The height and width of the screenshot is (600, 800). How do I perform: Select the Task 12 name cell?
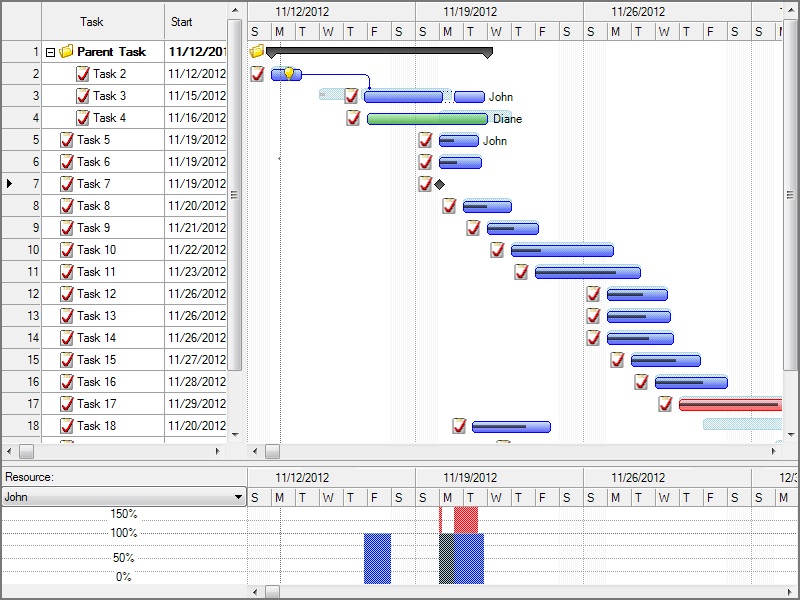[x=103, y=294]
